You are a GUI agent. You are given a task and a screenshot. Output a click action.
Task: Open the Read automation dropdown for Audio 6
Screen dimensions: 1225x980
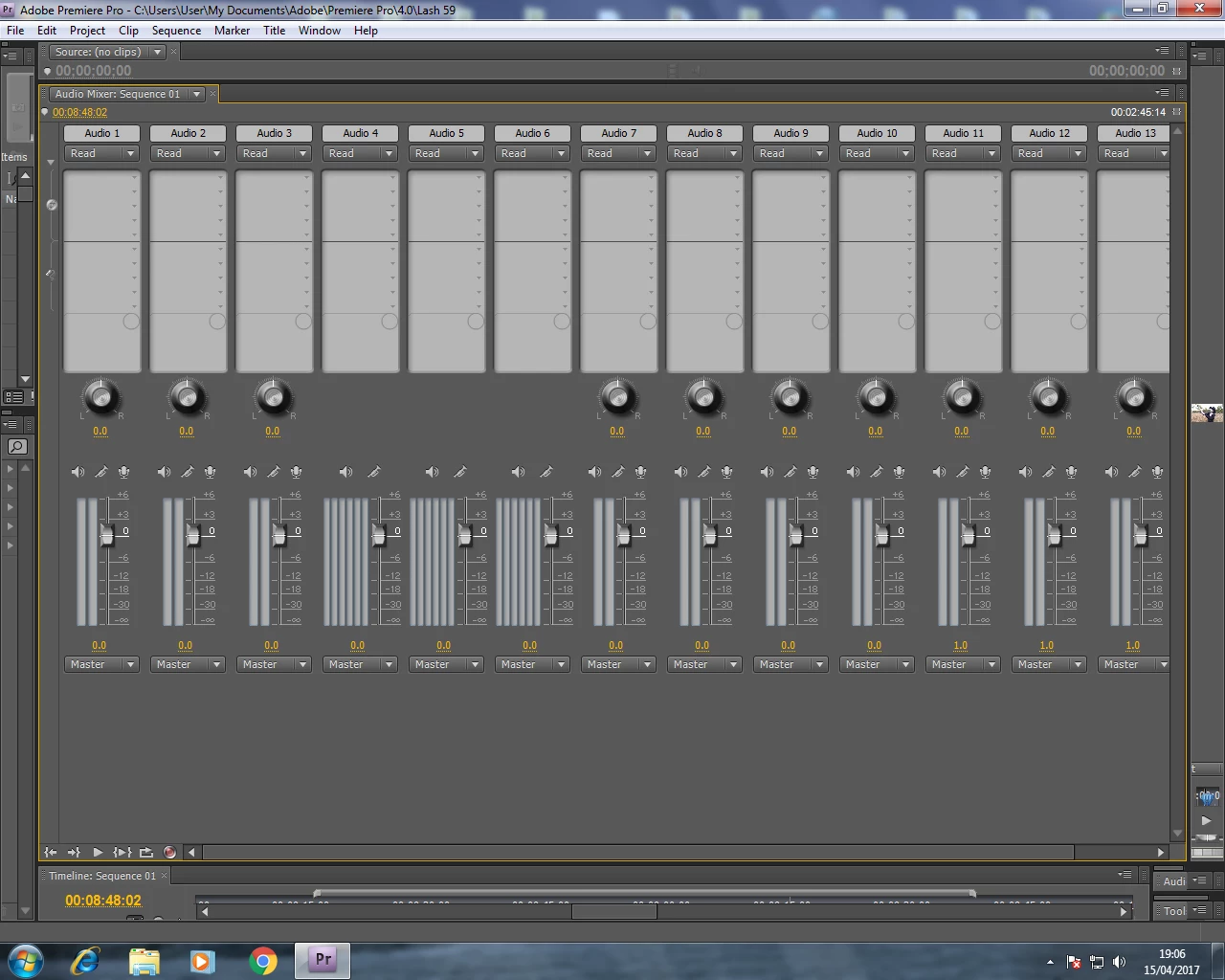(x=533, y=153)
